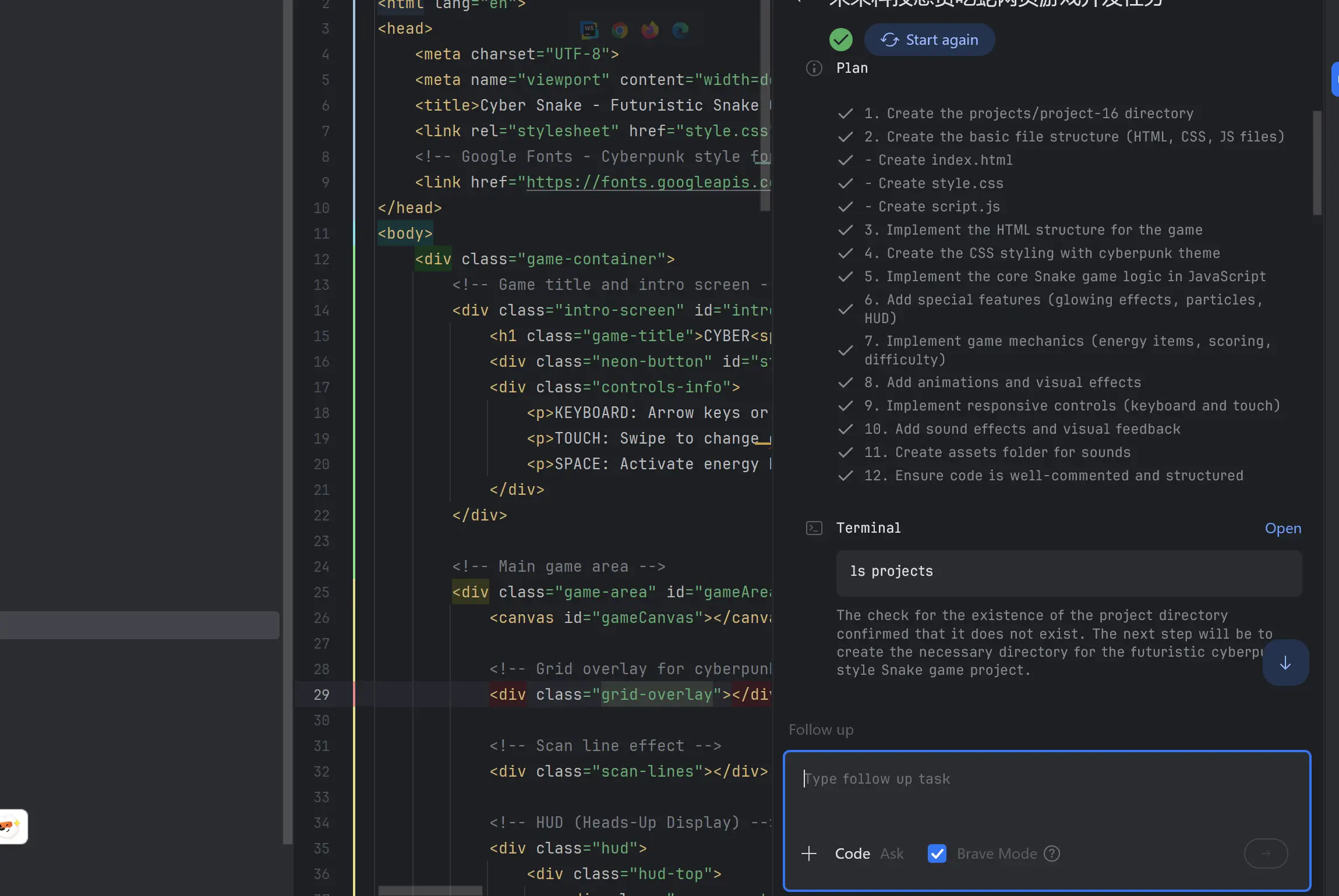
Task: Click the 'grid-overlay' class value on line 29
Action: [656, 695]
